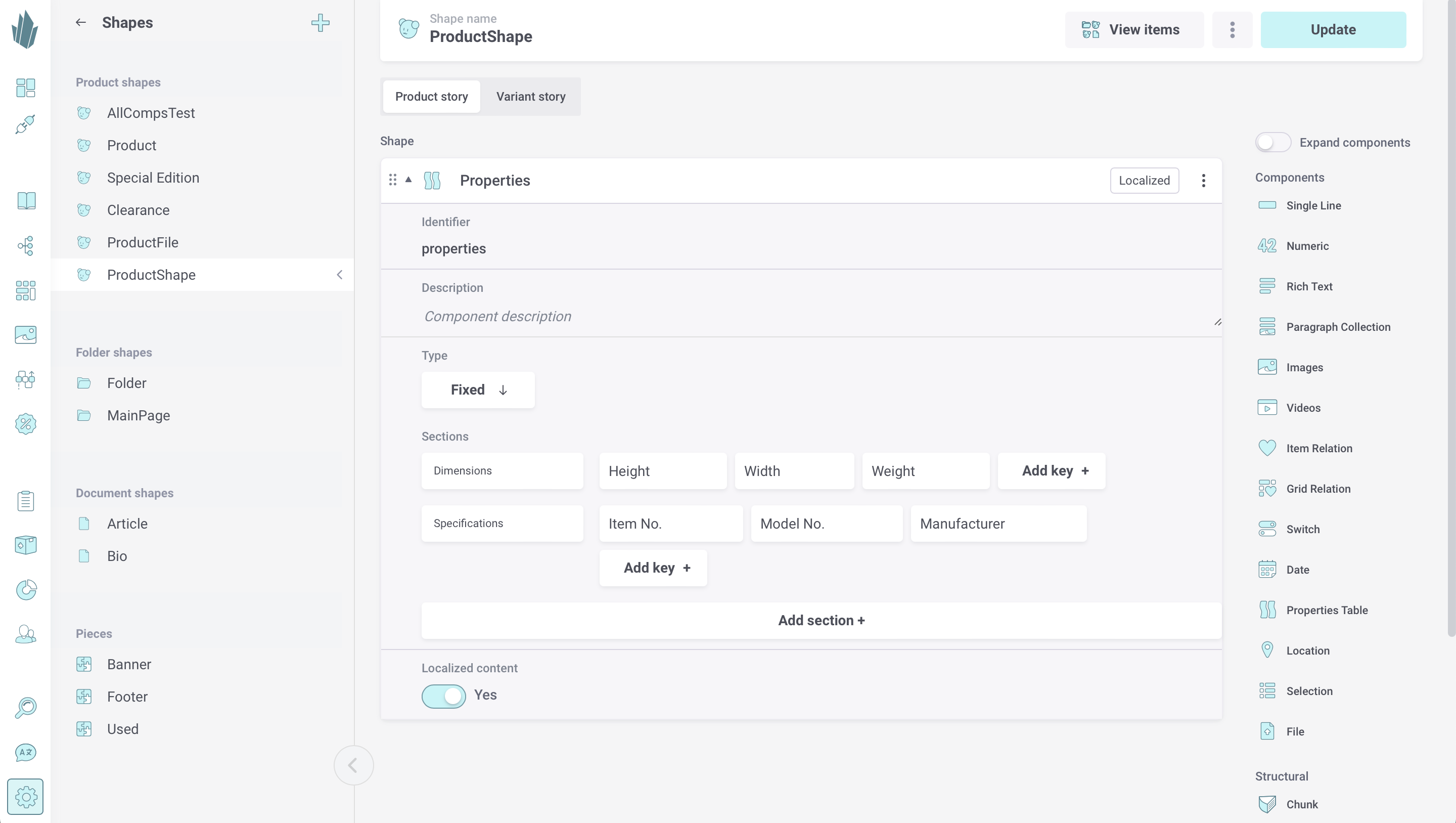Toggle visibility of ProductShape shape
The image size is (1456, 823).
click(339, 275)
